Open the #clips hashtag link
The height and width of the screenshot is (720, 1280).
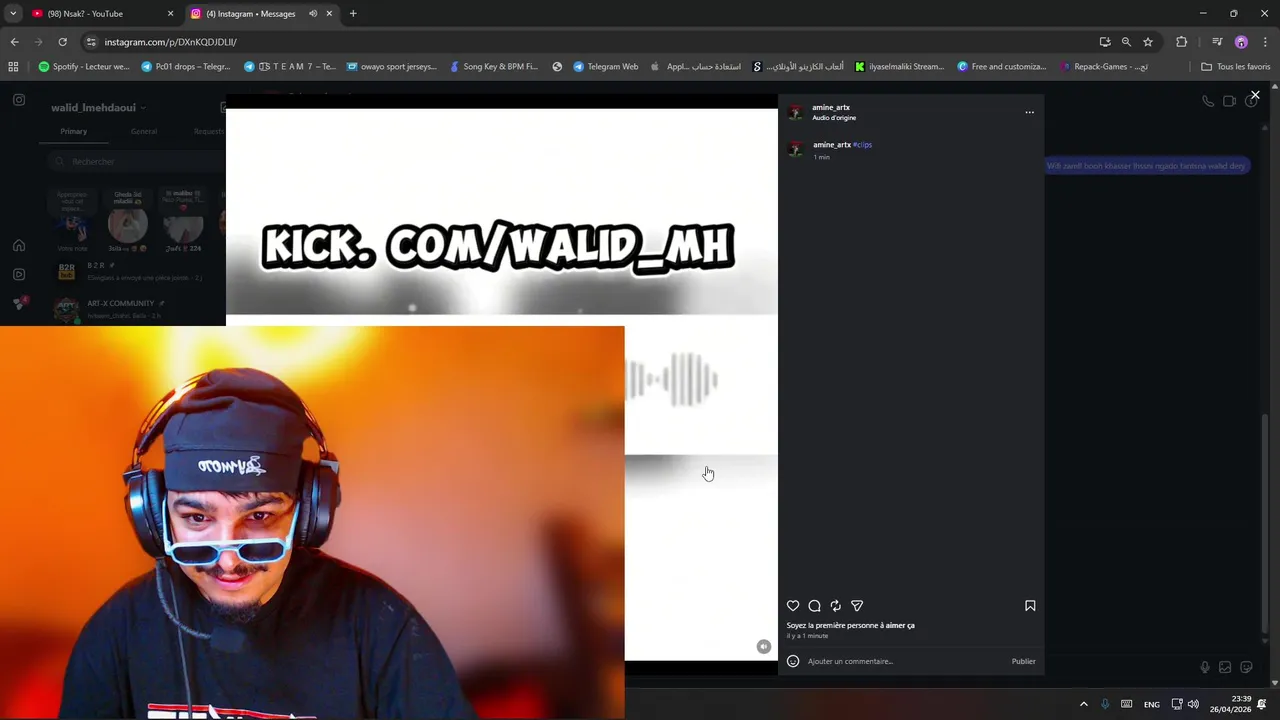(863, 145)
